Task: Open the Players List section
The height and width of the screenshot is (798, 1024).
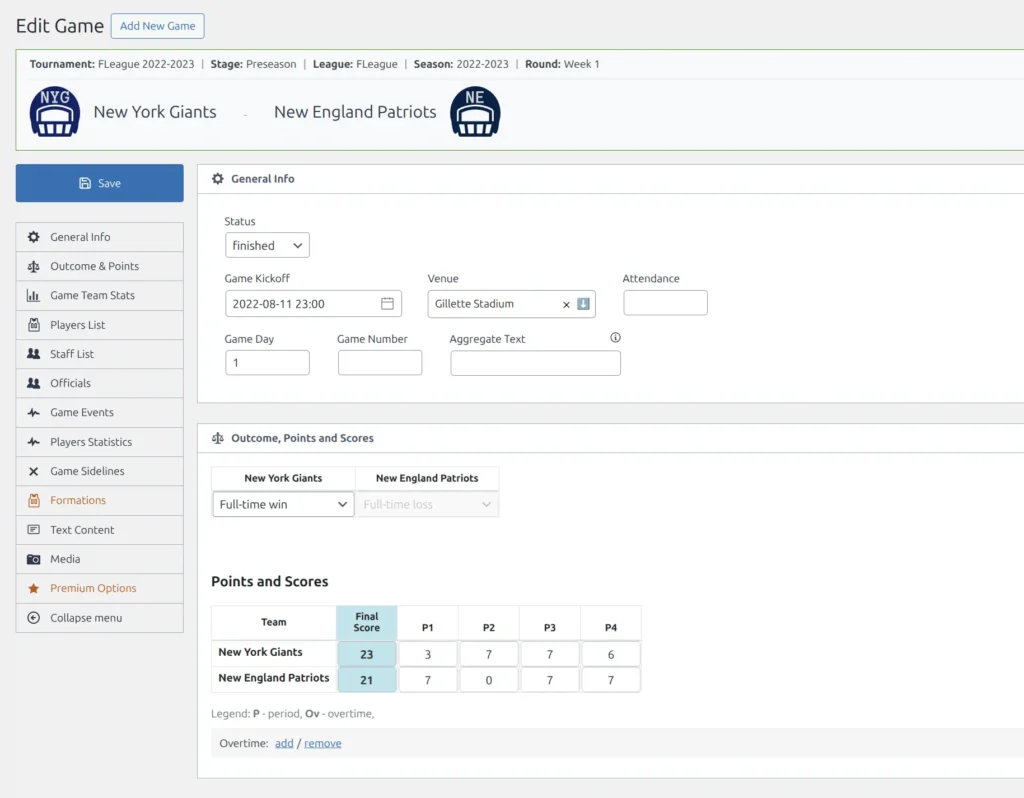Action: pos(99,325)
